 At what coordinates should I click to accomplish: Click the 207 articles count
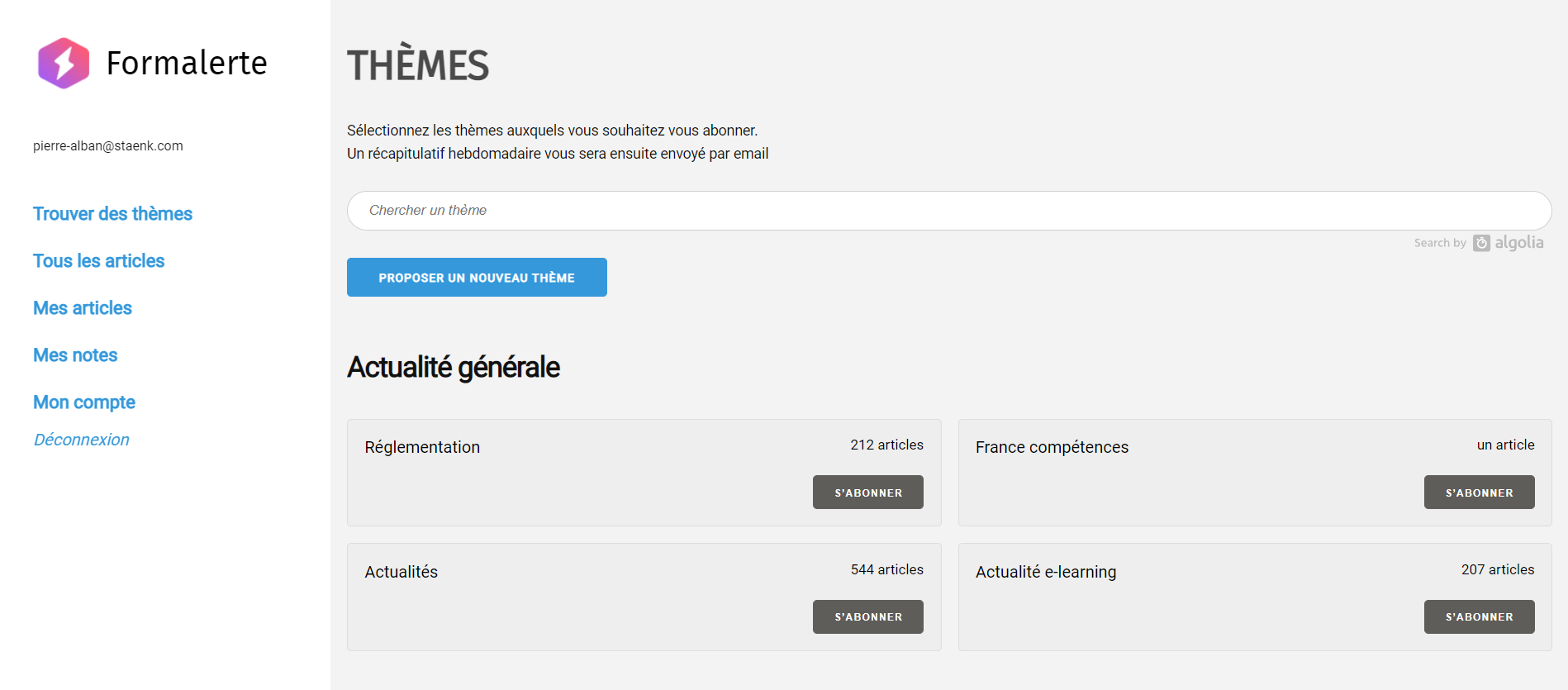click(1497, 569)
